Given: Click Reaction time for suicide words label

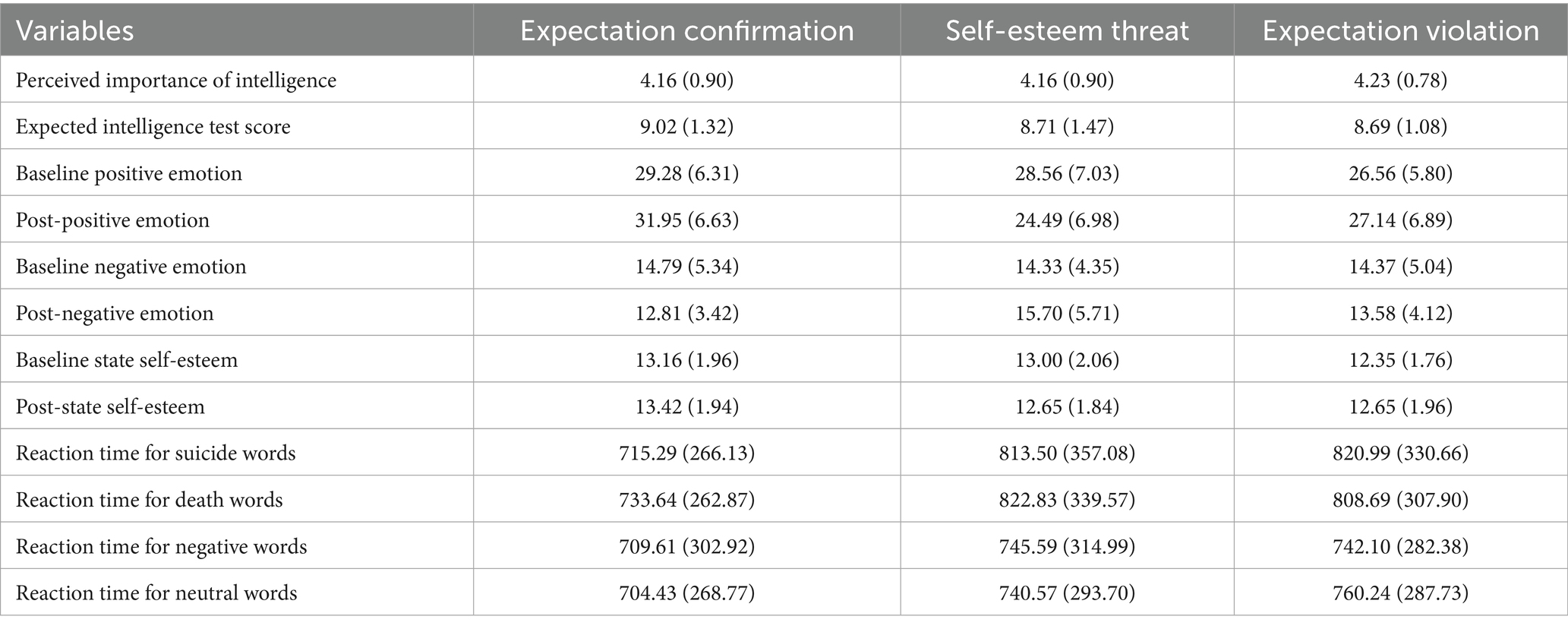Looking at the screenshot, I should click(x=156, y=454).
